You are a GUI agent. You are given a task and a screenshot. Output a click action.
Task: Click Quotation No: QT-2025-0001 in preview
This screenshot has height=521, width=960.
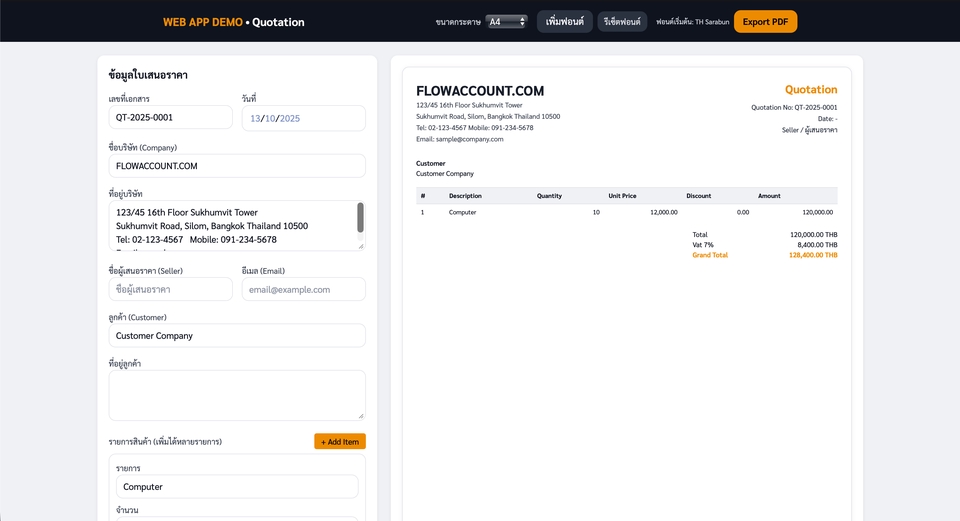[794, 107]
